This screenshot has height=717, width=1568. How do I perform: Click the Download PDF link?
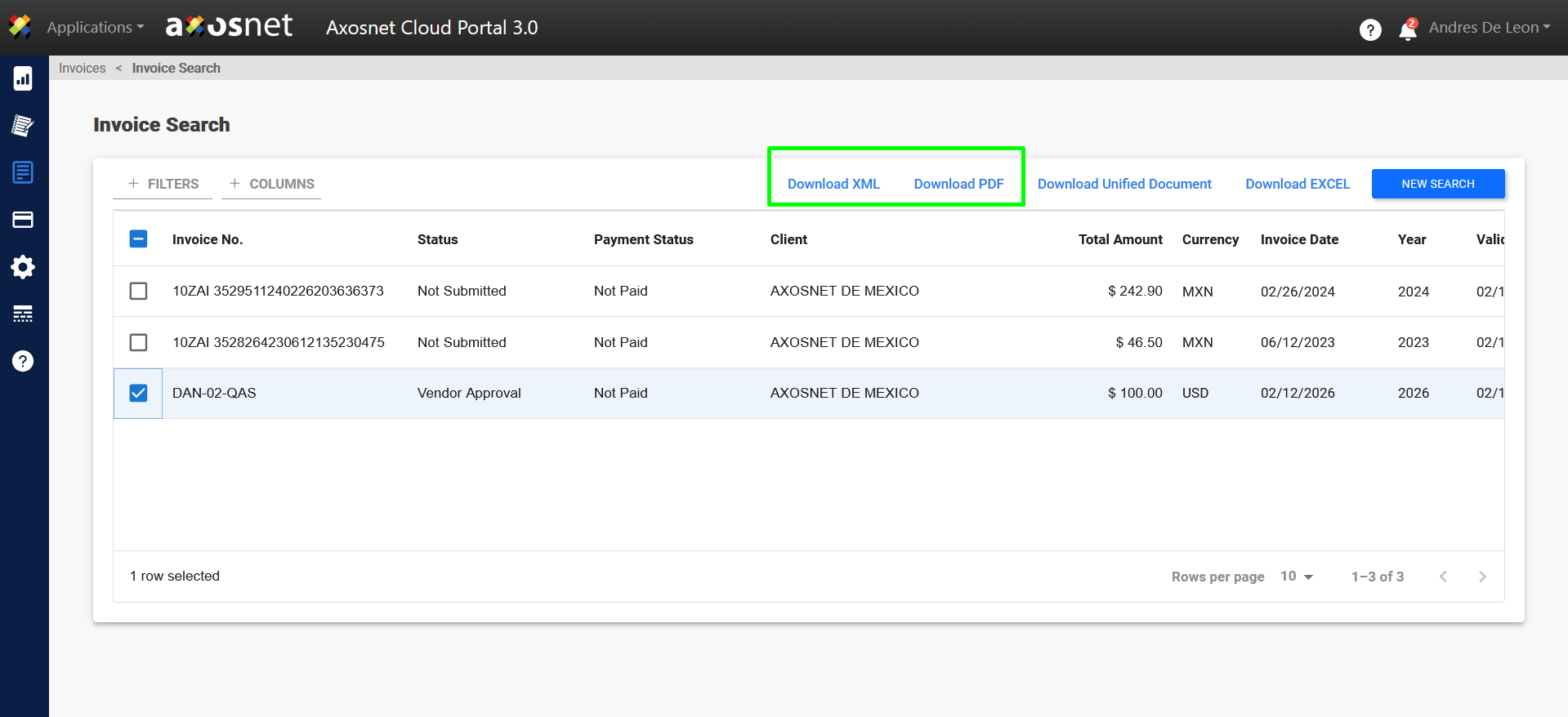[x=958, y=184]
